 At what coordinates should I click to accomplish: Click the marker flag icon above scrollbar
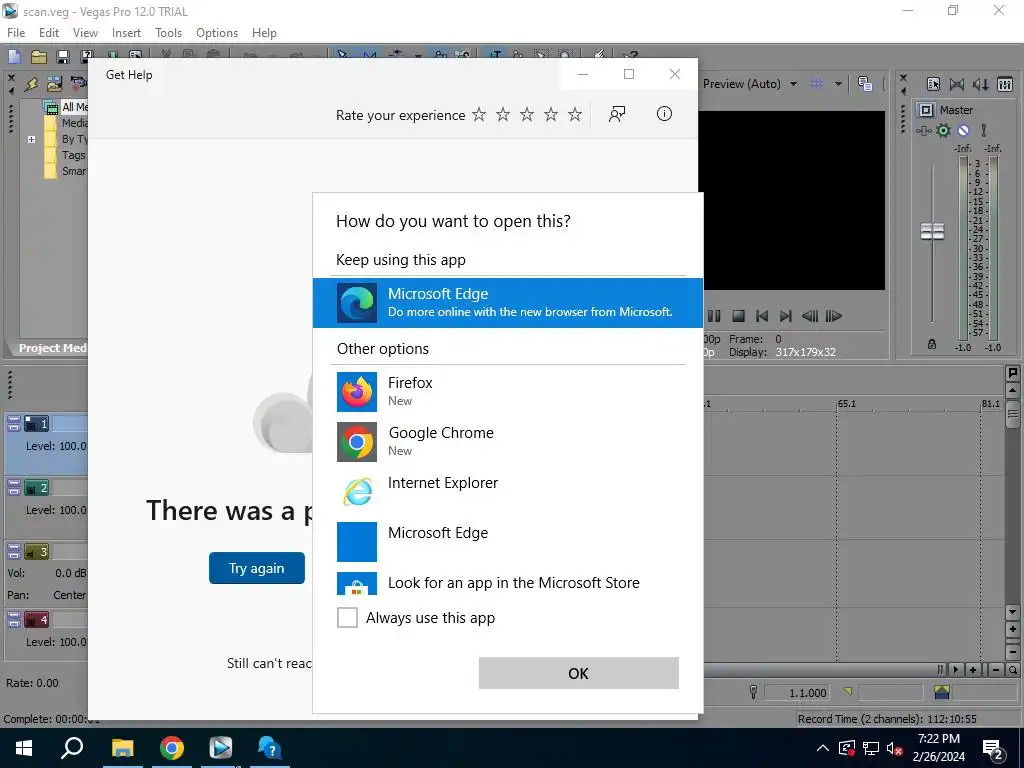tap(1013, 373)
